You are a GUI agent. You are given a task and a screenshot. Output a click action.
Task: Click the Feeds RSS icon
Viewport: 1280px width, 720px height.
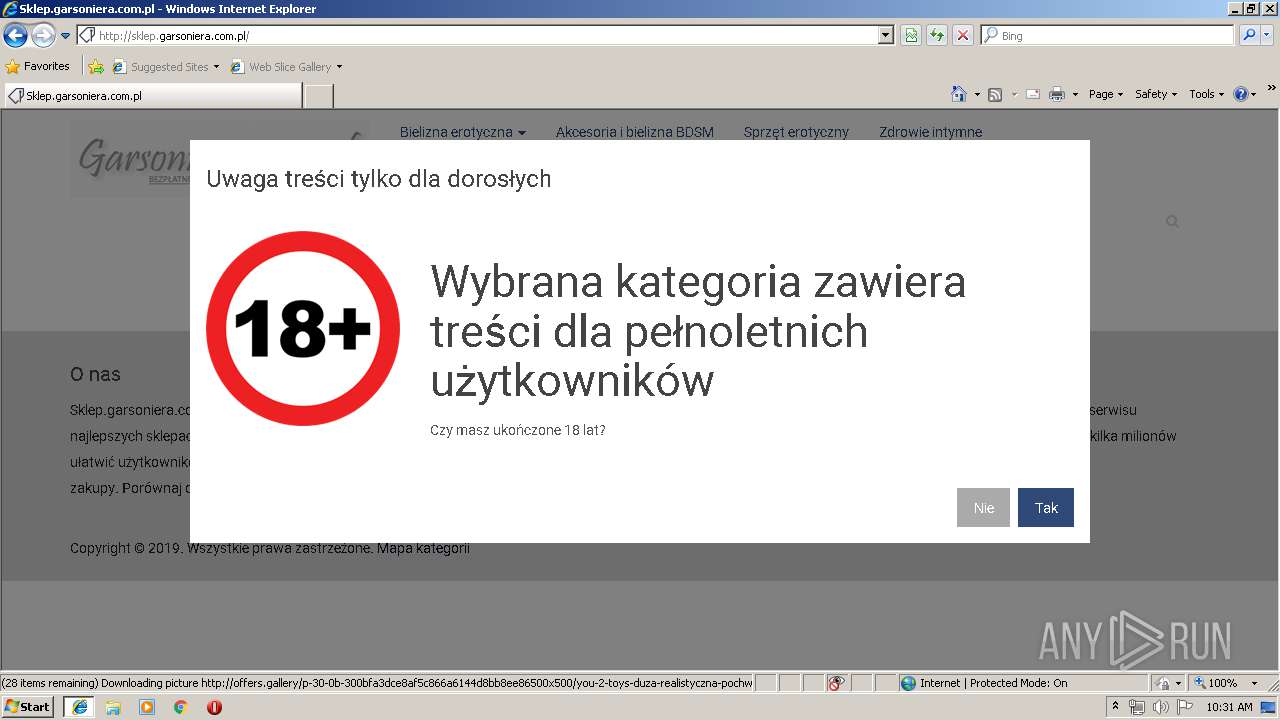[995, 94]
